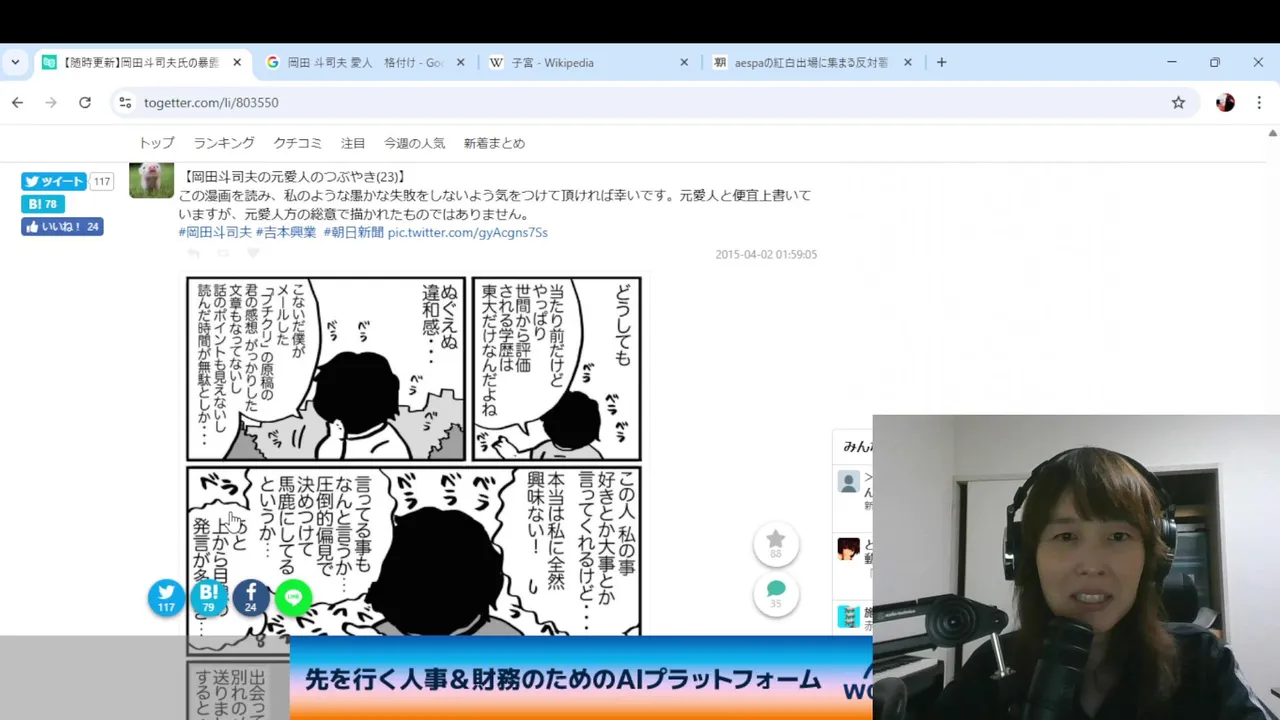Open 注目 in the site navigation
1280x720 pixels.
tap(353, 143)
